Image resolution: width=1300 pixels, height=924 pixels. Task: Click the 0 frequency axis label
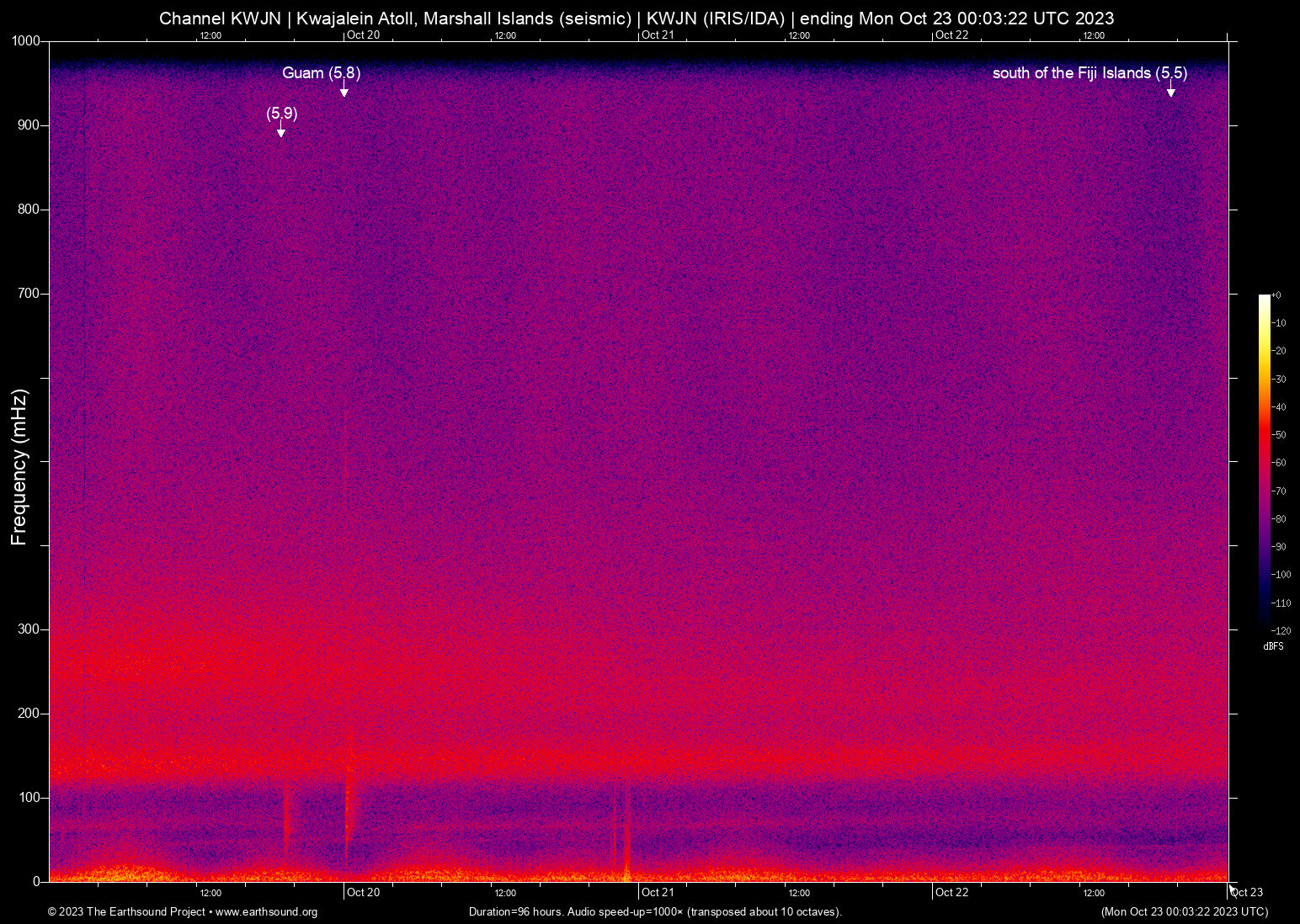click(x=36, y=881)
